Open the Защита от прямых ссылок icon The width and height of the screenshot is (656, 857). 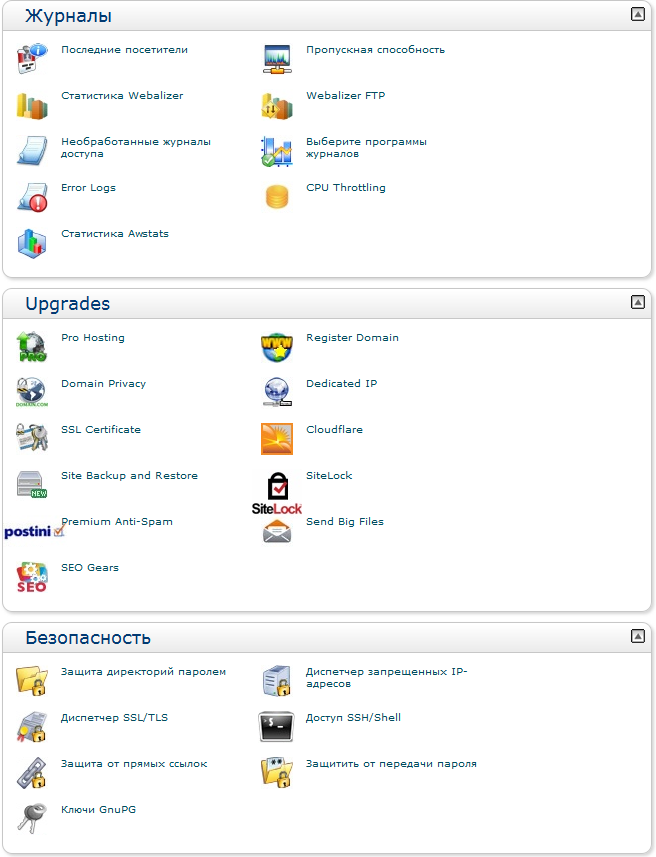tap(32, 772)
